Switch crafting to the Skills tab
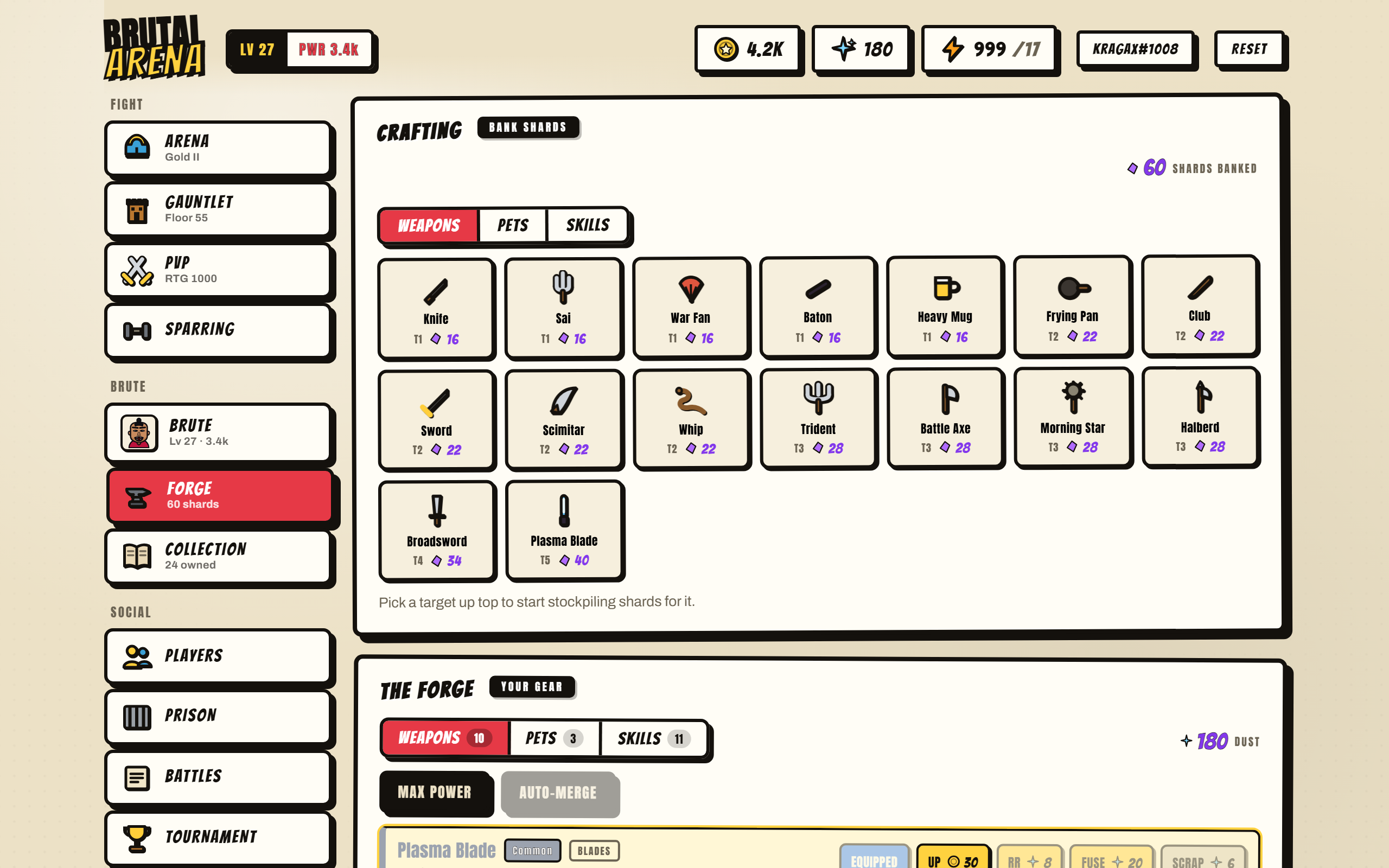1389x868 pixels. [x=588, y=225]
